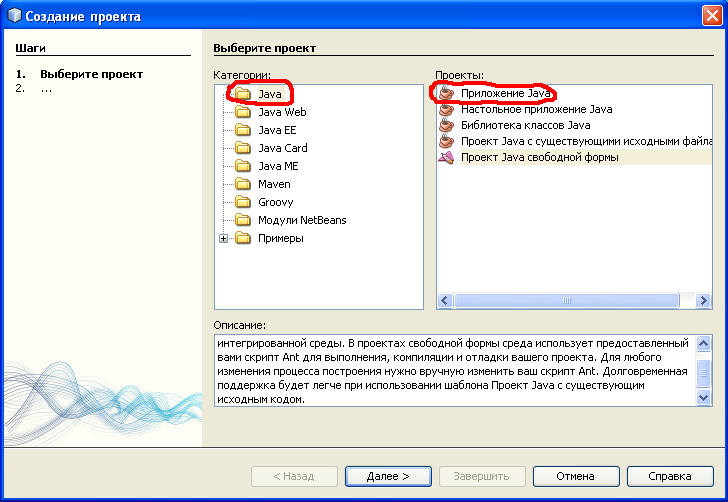Click the coffee cup icon for Библиотека классов Java
The image size is (728, 502).
coord(446,125)
